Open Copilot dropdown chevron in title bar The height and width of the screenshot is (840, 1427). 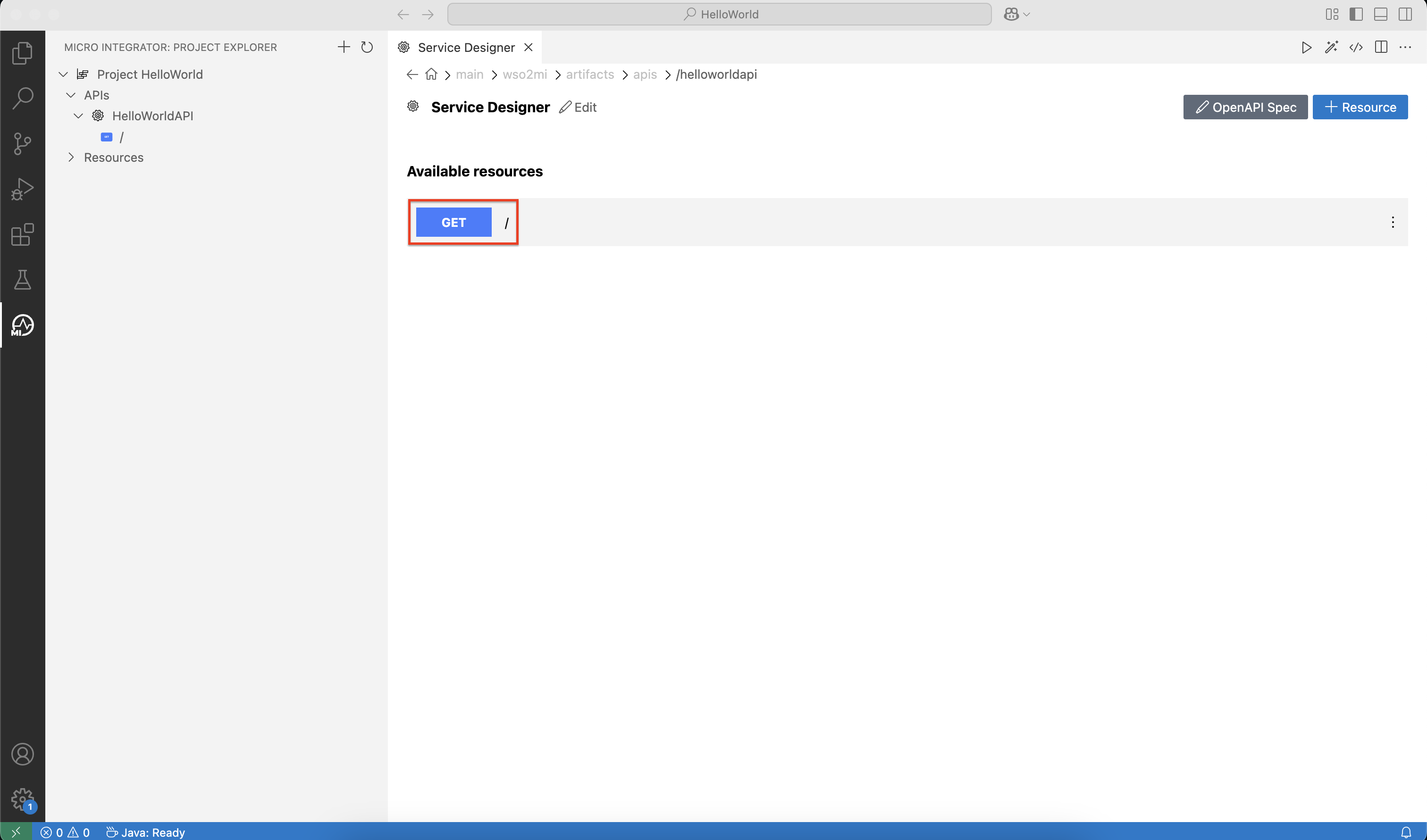(x=1027, y=15)
